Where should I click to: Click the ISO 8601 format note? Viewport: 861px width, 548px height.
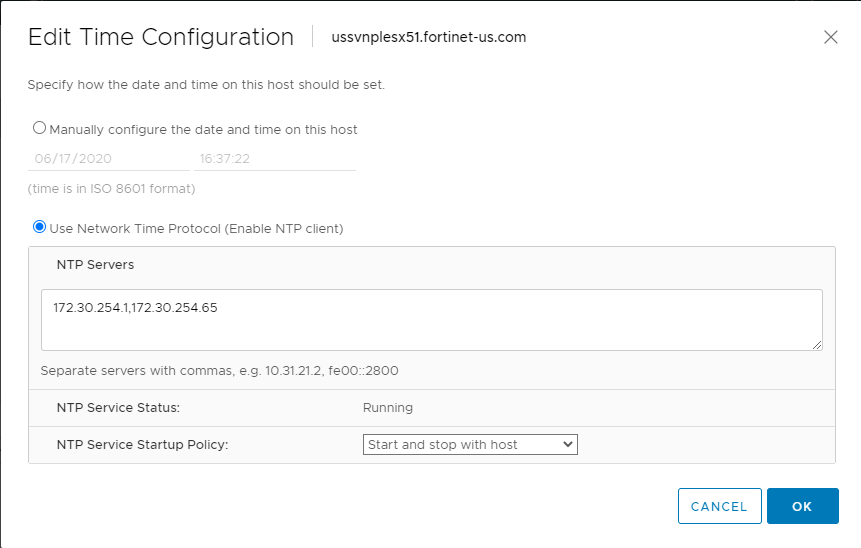point(111,189)
